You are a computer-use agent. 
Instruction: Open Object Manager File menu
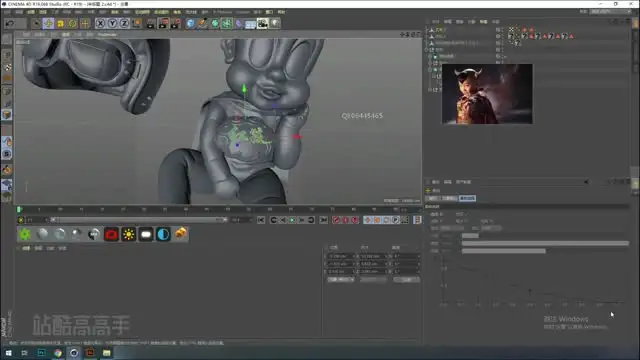[436, 22]
